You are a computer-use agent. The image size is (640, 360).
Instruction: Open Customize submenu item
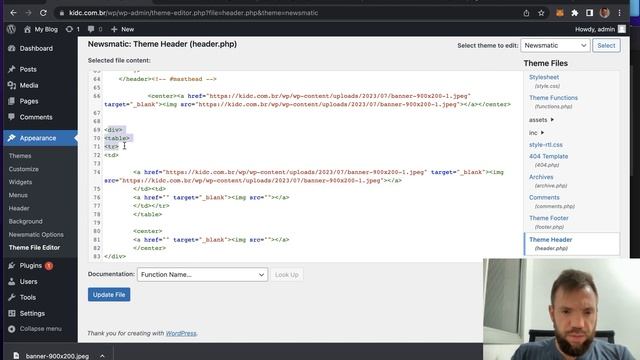click(x=24, y=169)
